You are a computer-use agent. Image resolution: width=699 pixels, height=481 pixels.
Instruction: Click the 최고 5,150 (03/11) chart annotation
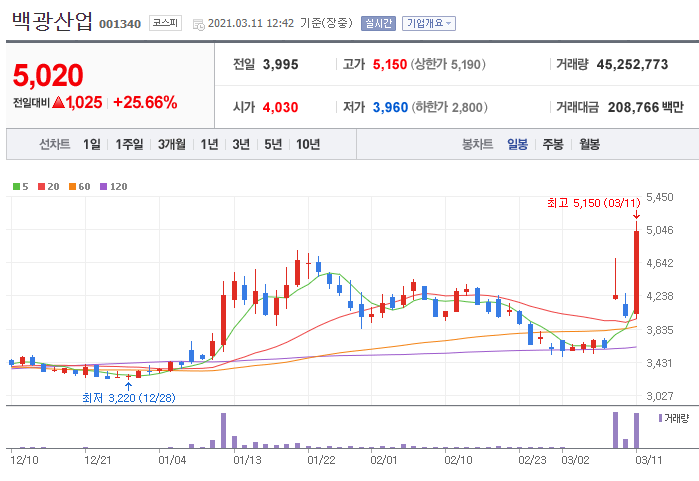tap(594, 203)
